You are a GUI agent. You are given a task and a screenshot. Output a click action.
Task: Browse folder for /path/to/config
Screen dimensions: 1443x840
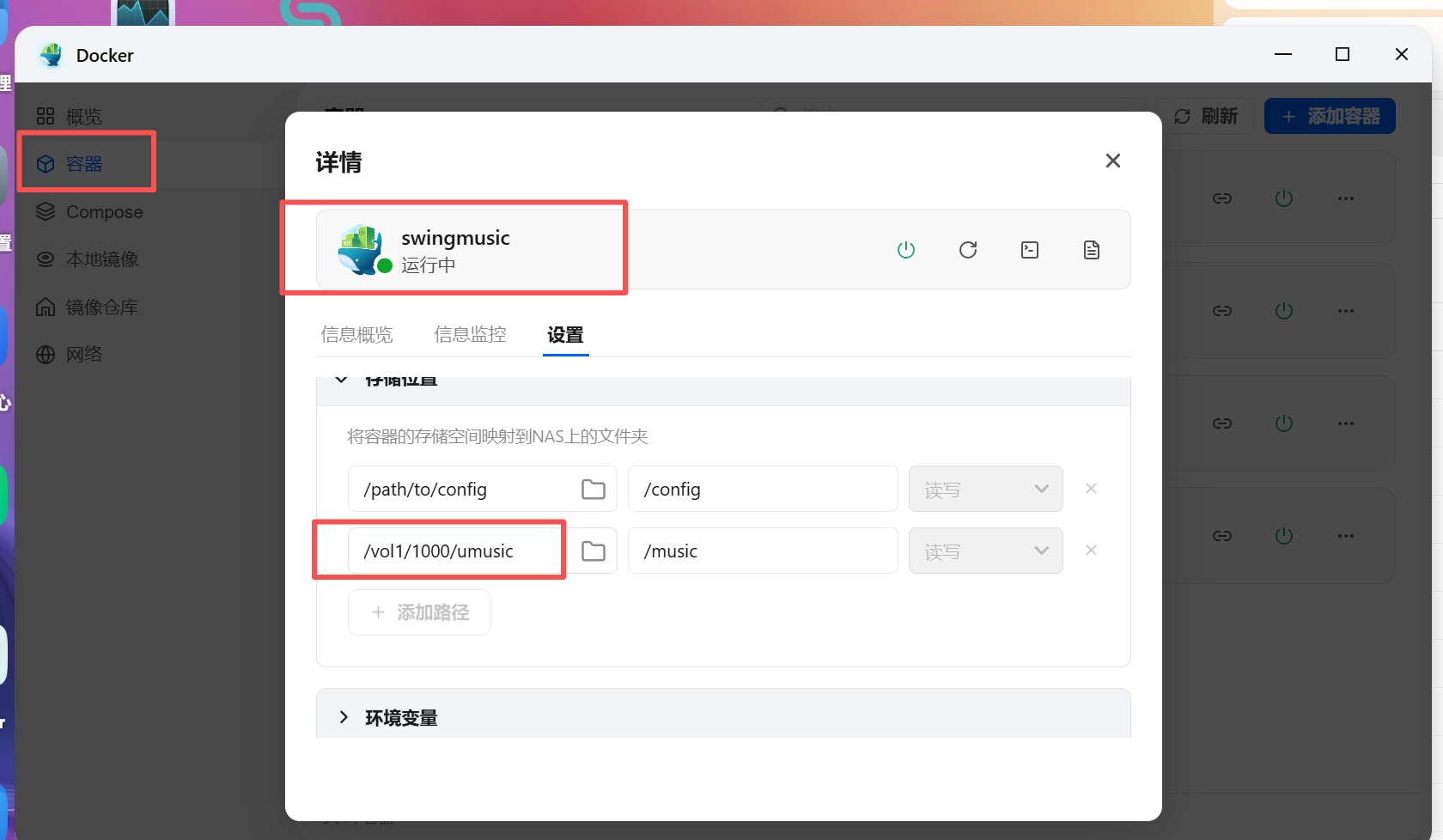click(594, 490)
